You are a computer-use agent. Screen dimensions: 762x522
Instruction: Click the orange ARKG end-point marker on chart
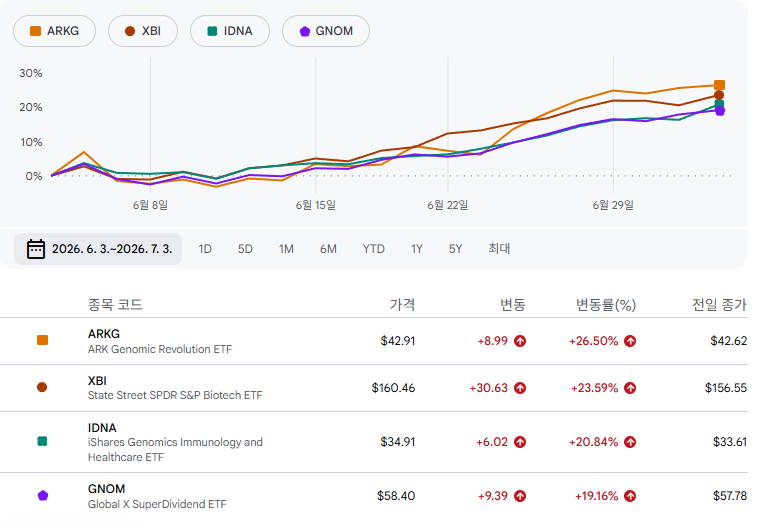click(x=719, y=85)
